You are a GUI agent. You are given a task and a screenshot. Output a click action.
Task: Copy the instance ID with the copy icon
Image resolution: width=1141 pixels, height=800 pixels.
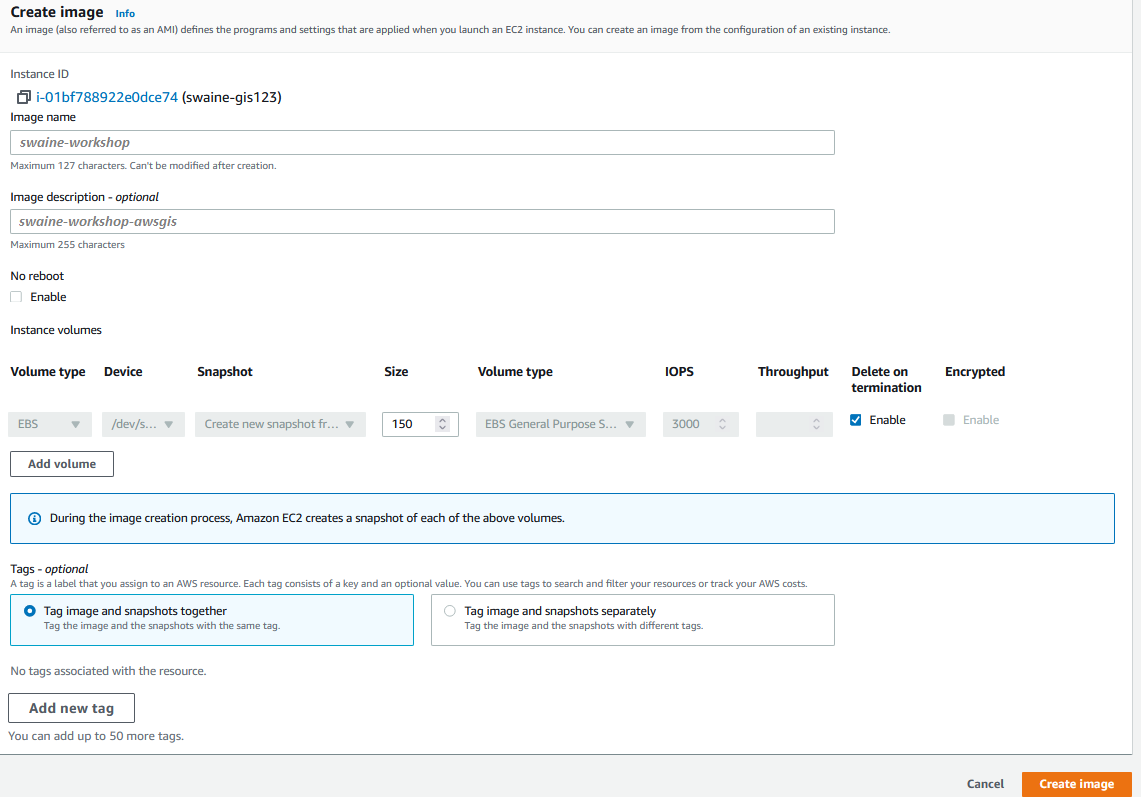point(23,97)
